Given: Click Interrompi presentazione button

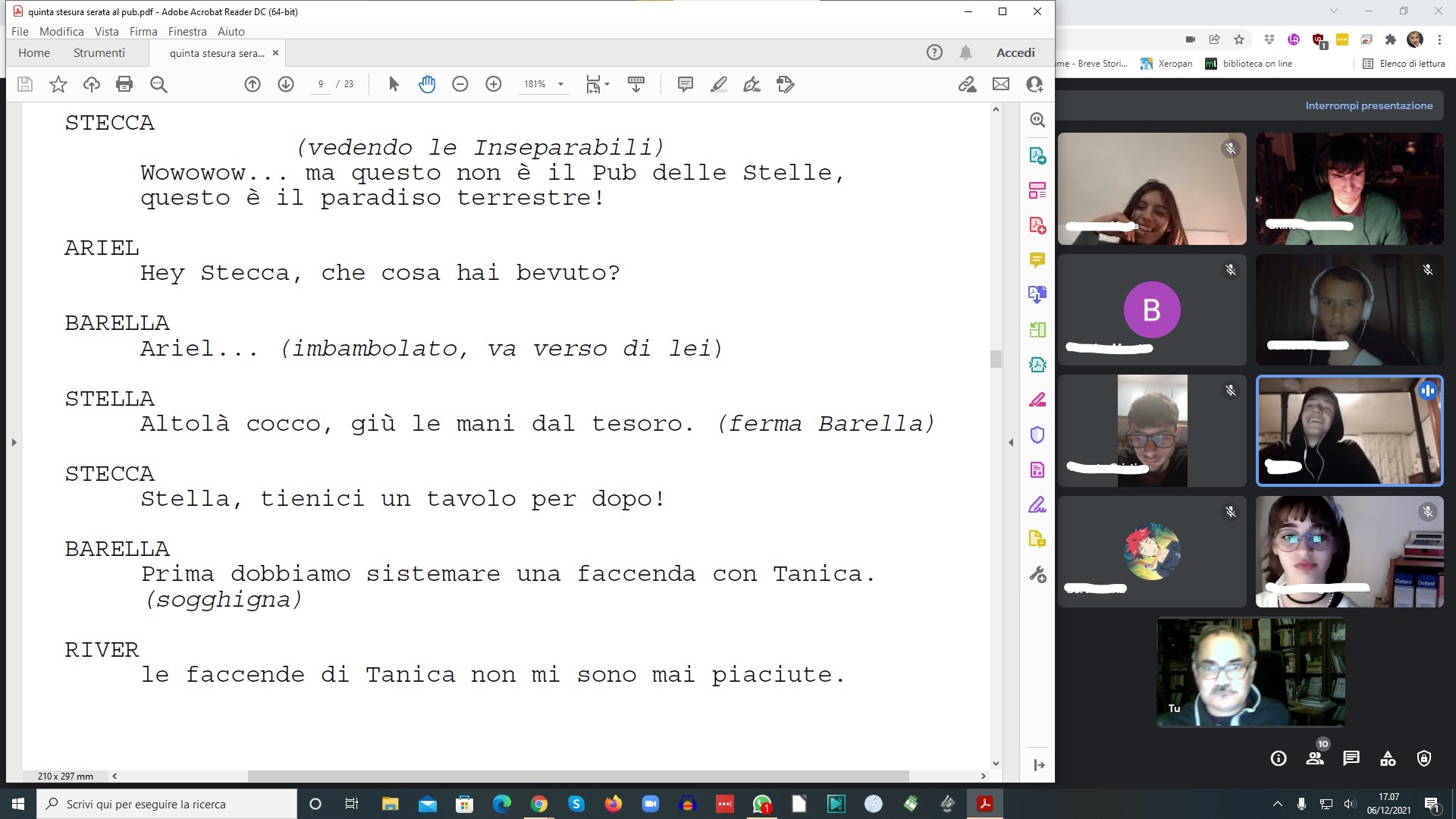Looking at the screenshot, I should (x=1369, y=105).
